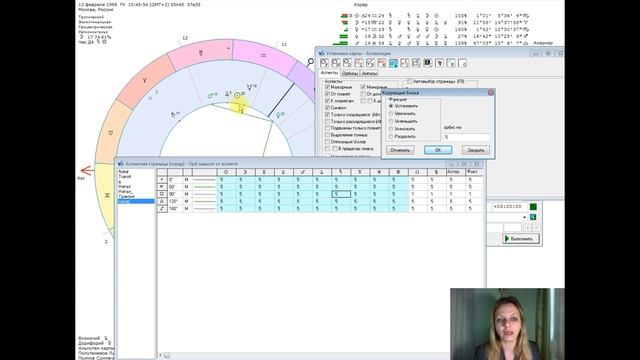The image size is (640, 360).
Task: Click the 180° row label
Action: (x=174, y=209)
